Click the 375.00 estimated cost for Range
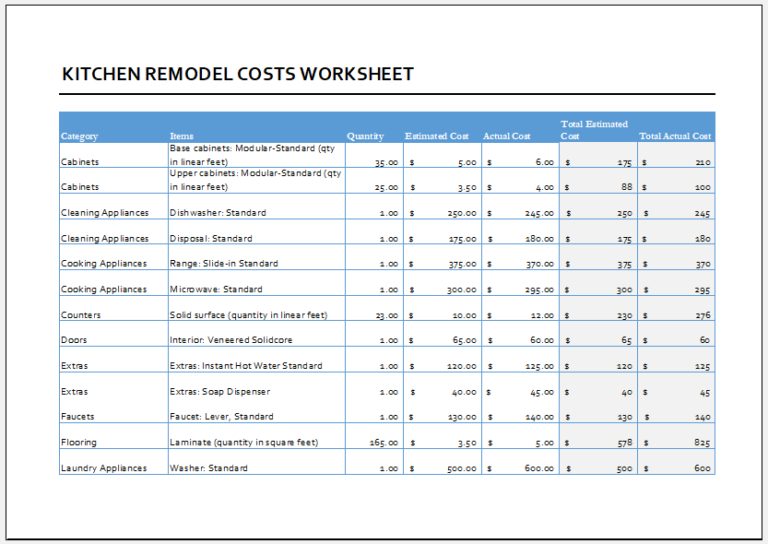 [443, 257]
